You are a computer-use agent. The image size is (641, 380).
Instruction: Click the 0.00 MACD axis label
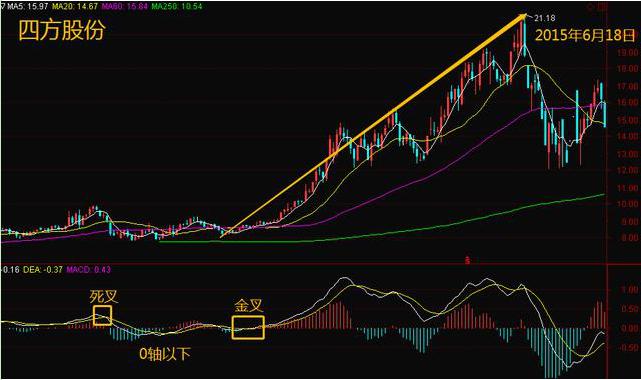tap(630, 328)
